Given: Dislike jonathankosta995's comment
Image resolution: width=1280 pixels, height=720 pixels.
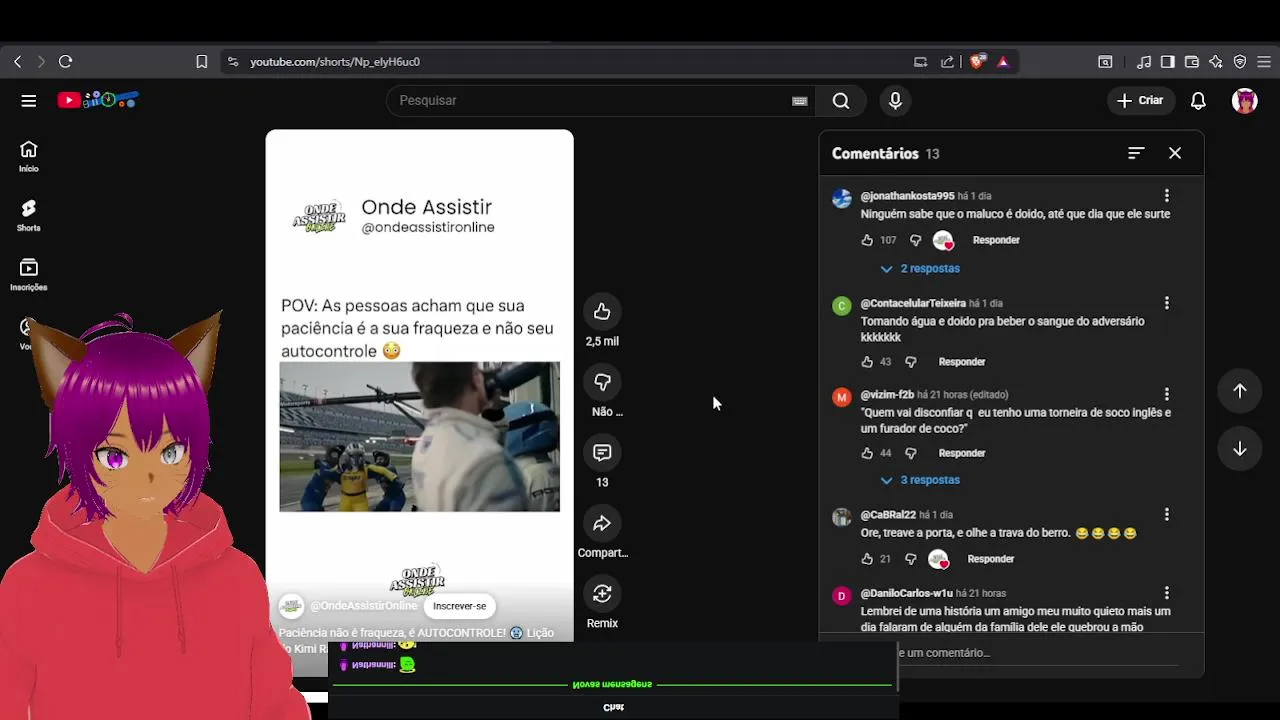Looking at the screenshot, I should (x=915, y=240).
